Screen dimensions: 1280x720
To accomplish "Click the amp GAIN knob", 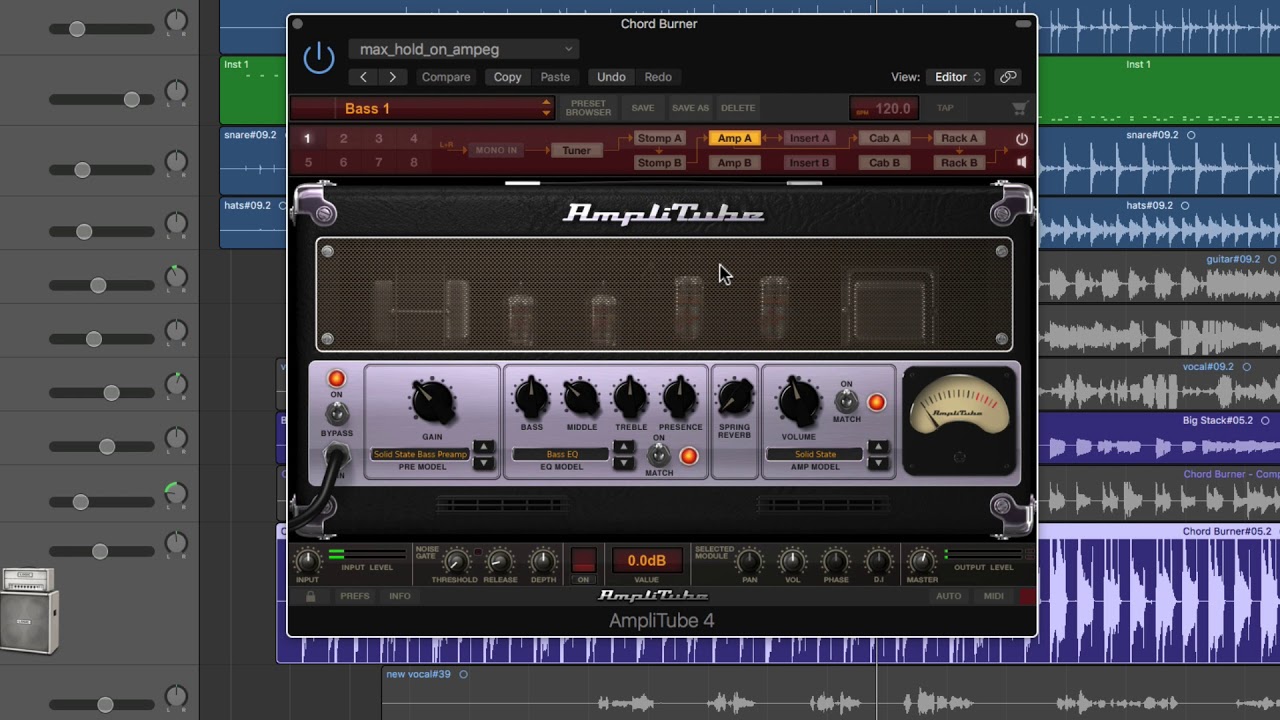I will 432,402.
